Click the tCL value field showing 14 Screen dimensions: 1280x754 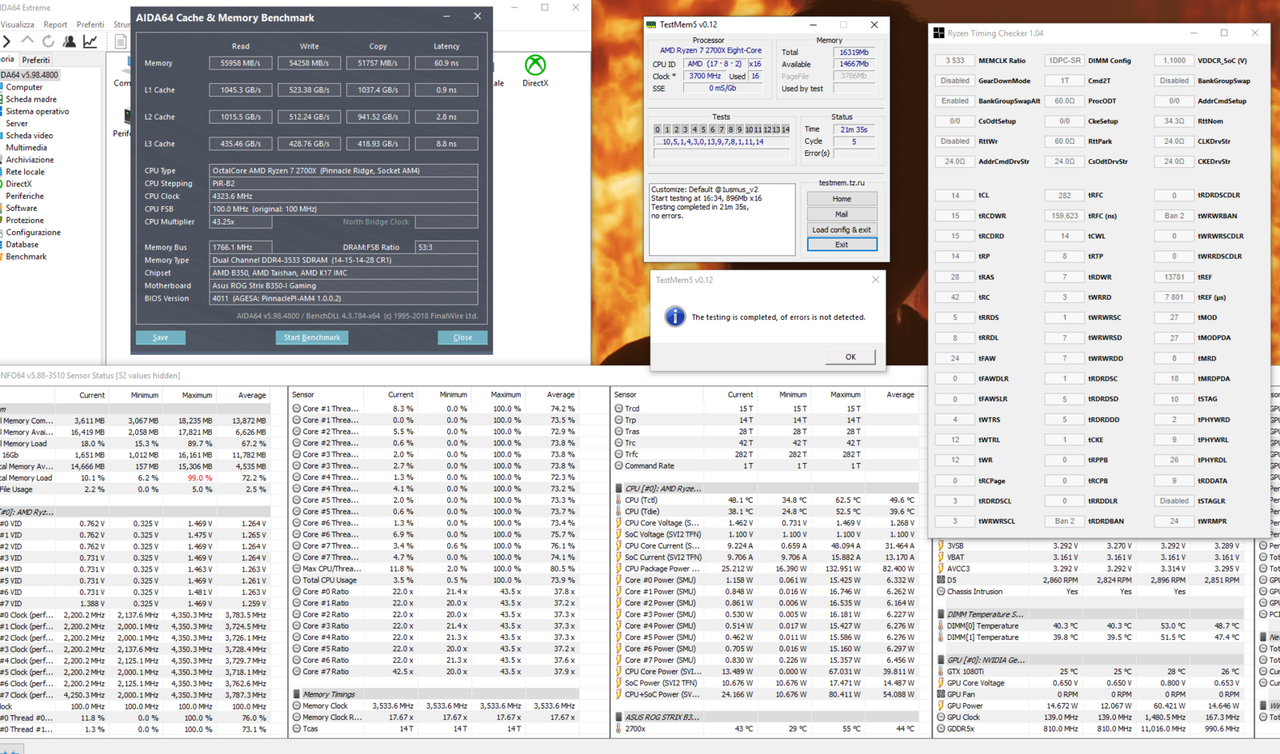(x=955, y=196)
